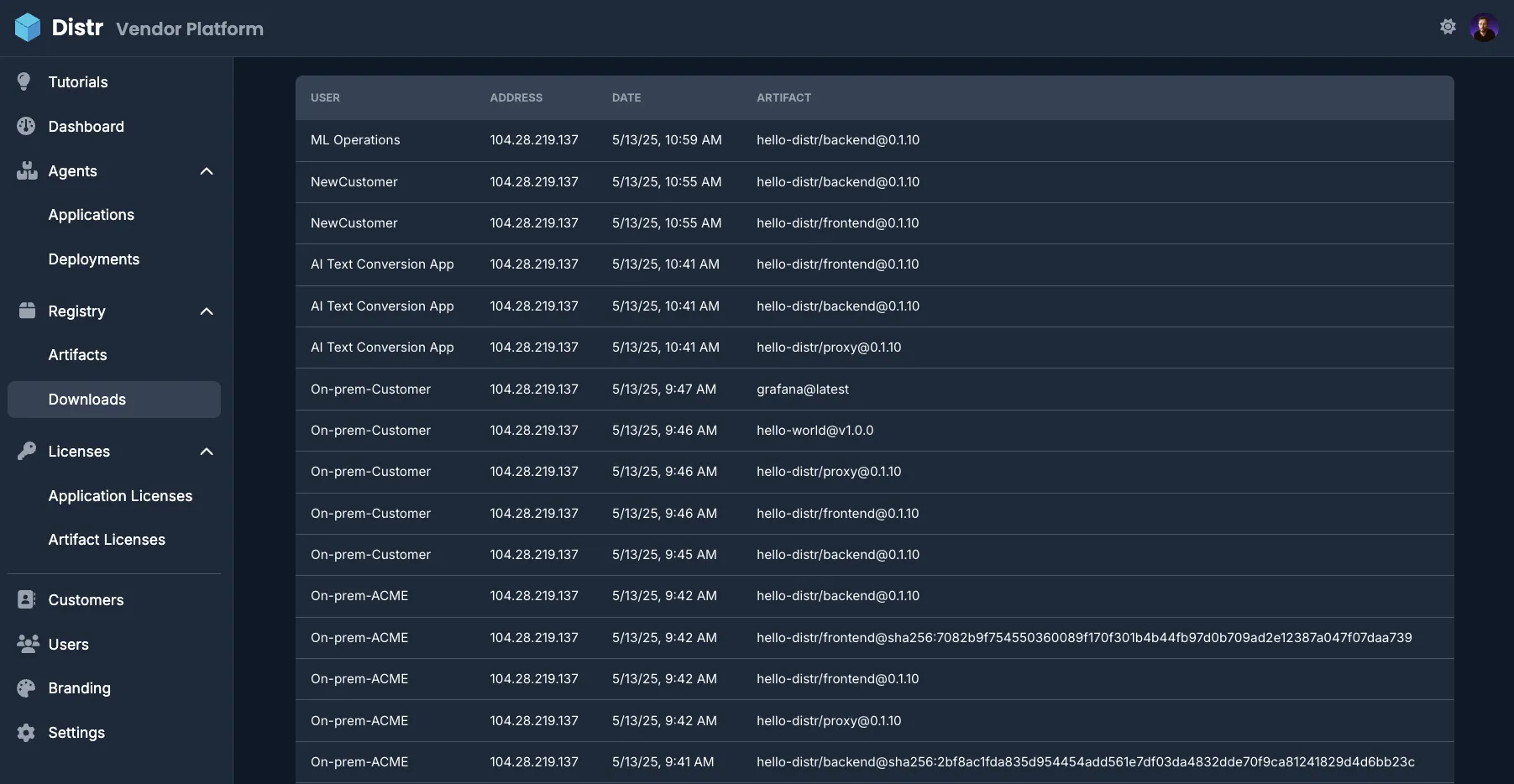1514x784 pixels.
Task: Select the Licenses key icon
Action: pyautogui.click(x=26, y=451)
